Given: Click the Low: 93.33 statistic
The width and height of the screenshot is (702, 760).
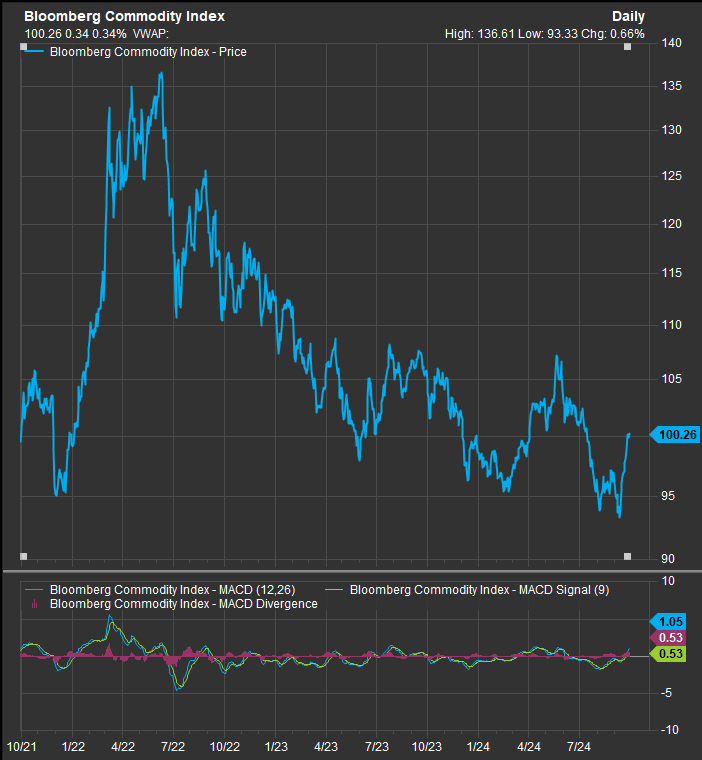Looking at the screenshot, I should pos(548,34).
